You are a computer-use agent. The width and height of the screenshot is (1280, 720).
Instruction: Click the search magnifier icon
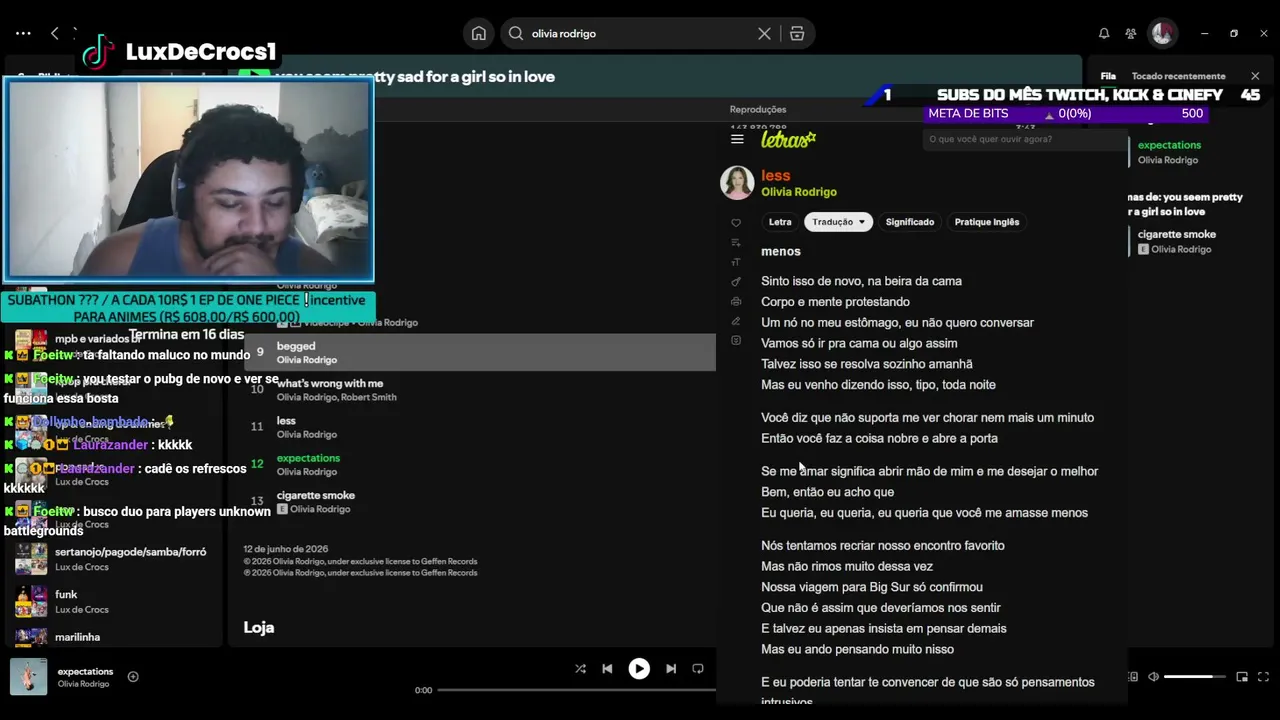click(x=516, y=33)
